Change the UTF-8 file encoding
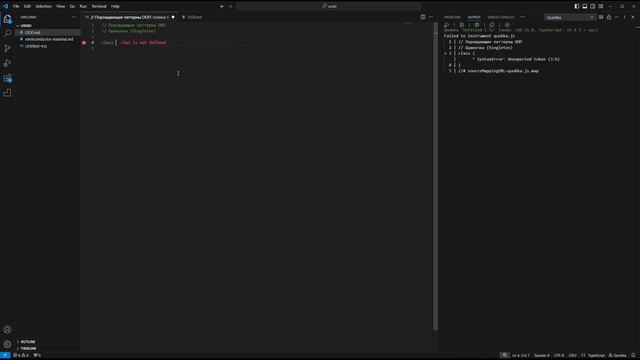 click(559, 356)
